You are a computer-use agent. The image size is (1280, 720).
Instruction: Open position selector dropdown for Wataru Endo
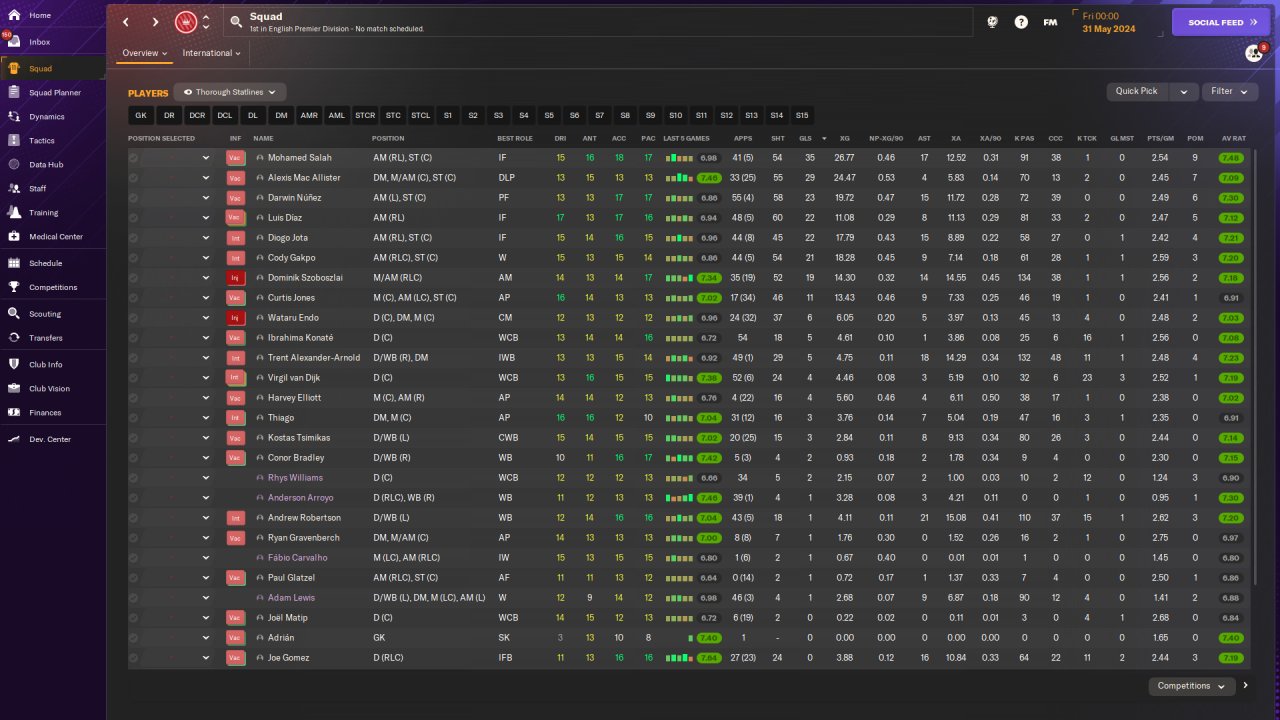click(x=206, y=318)
